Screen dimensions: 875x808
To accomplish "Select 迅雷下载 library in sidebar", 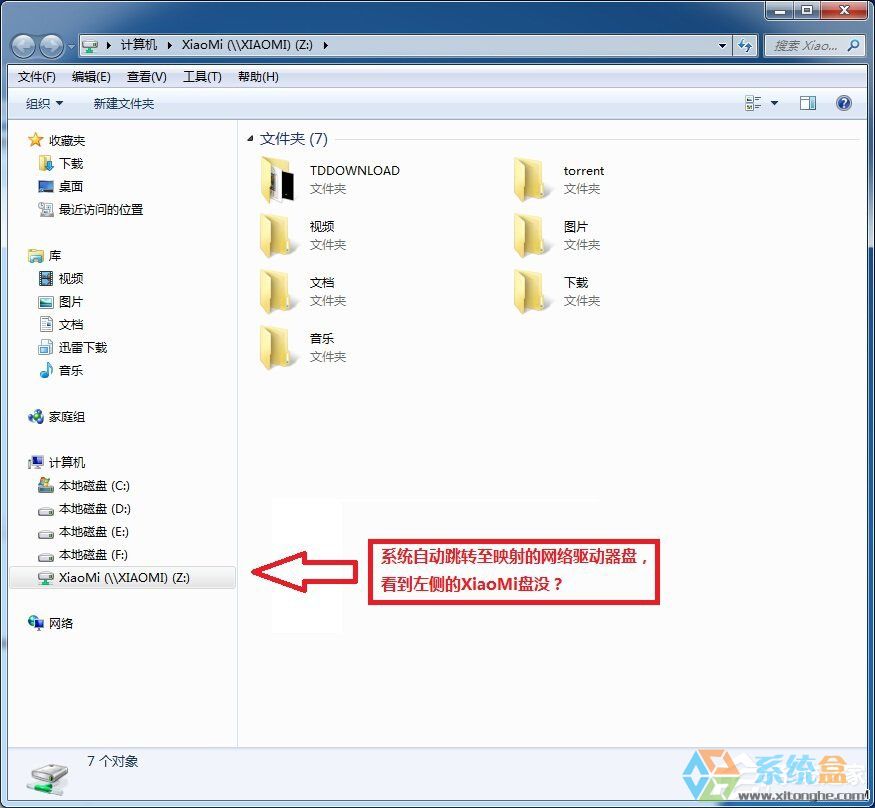I will [73, 348].
